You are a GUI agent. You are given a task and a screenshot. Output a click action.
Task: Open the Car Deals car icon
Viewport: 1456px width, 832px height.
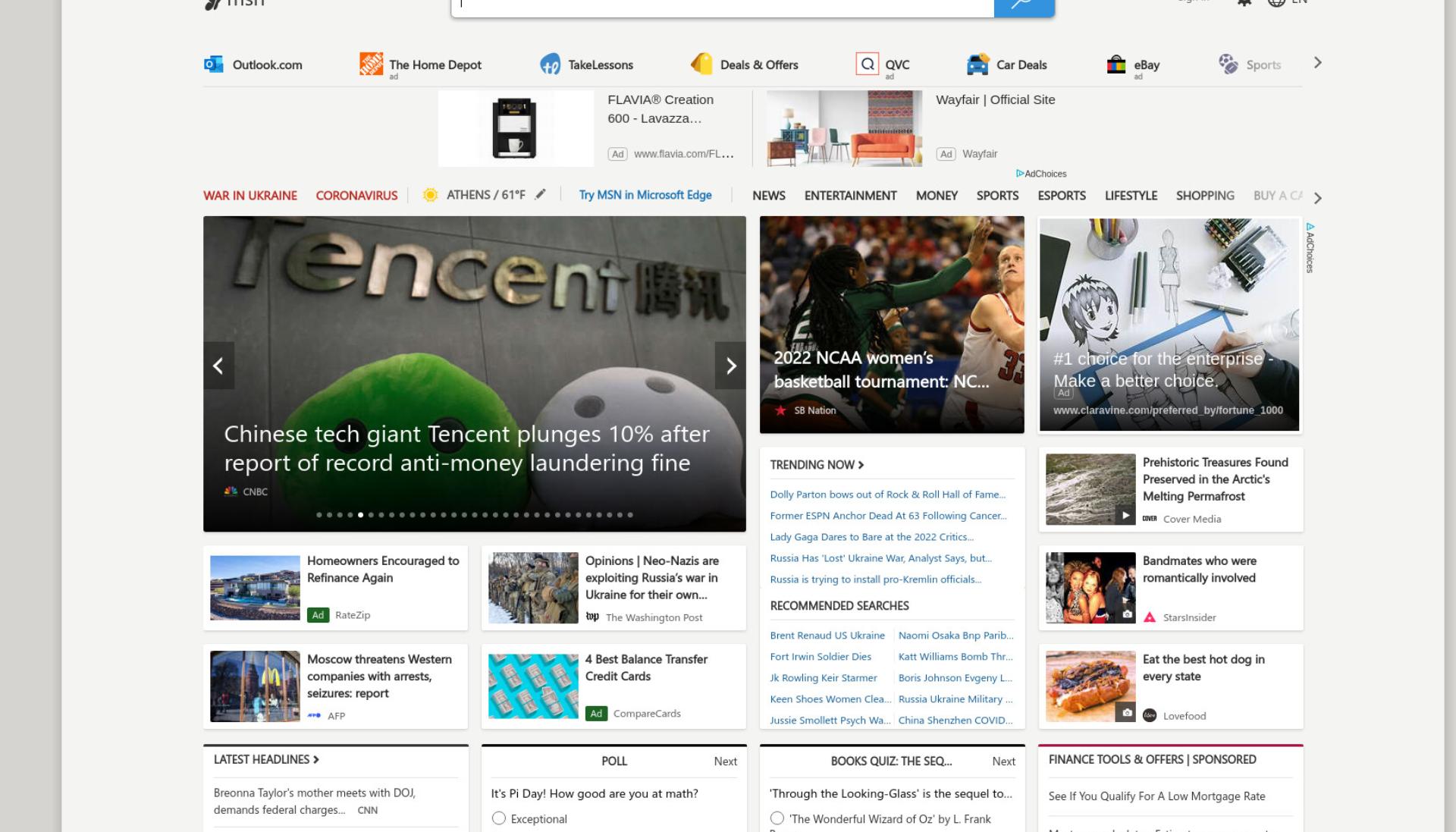point(977,64)
